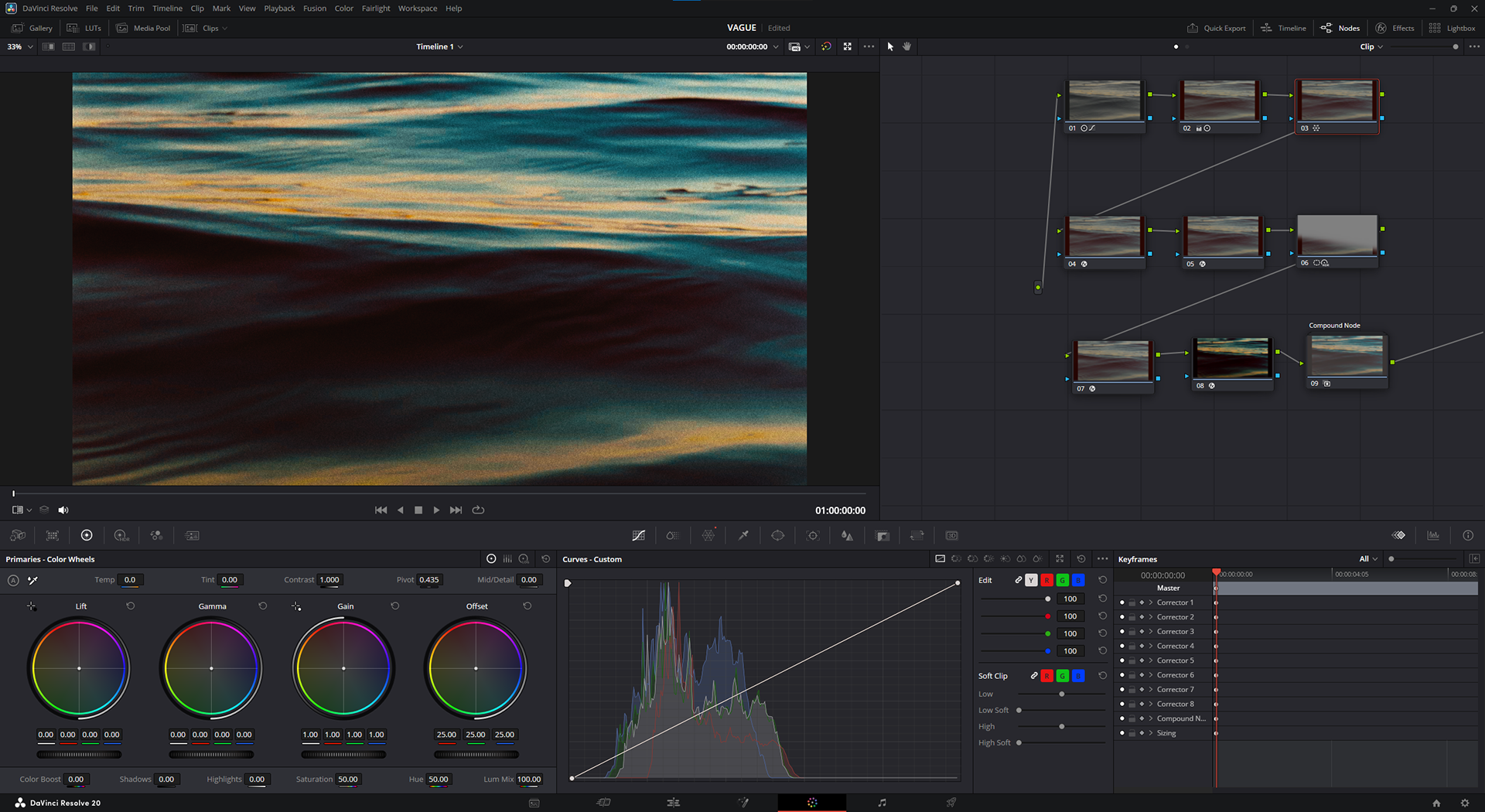The width and height of the screenshot is (1485, 812).
Task: Open the RGB Mixer palette
Action: click(x=156, y=535)
